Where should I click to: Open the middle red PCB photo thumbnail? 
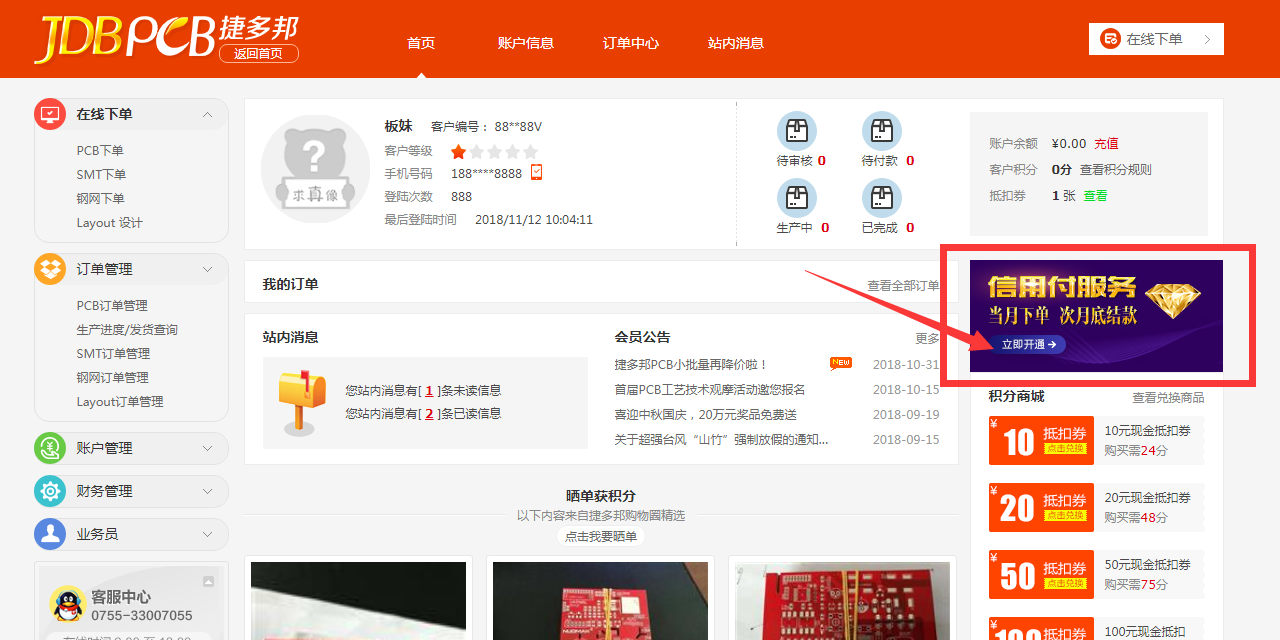point(600,601)
